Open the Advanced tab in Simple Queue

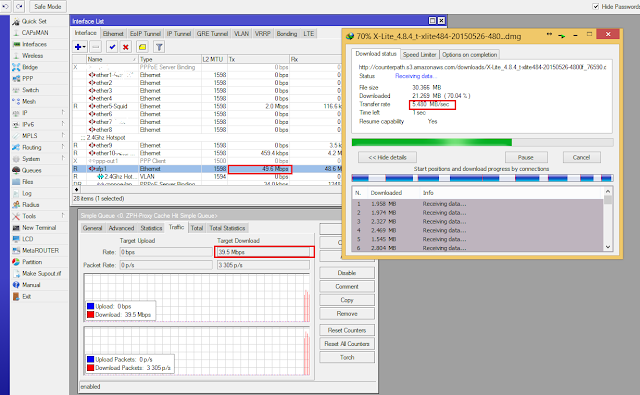tap(121, 228)
